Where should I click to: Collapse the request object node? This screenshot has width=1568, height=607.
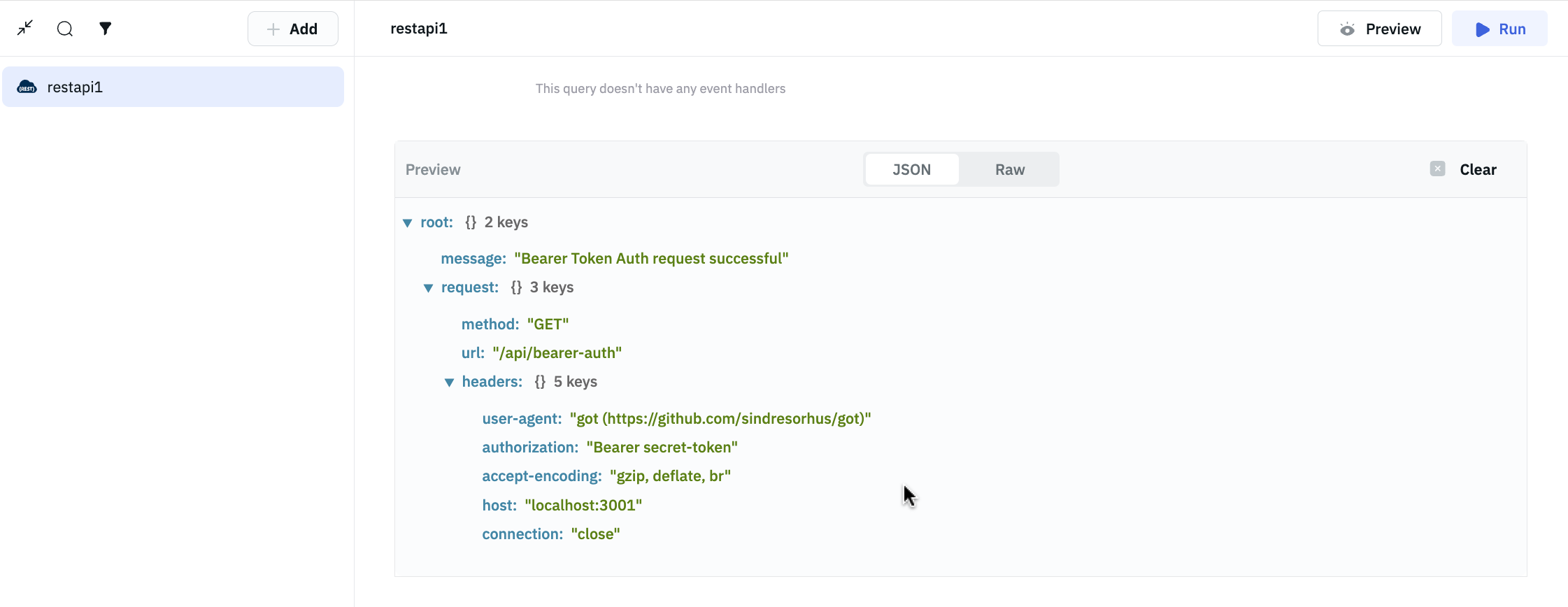pyautogui.click(x=428, y=288)
